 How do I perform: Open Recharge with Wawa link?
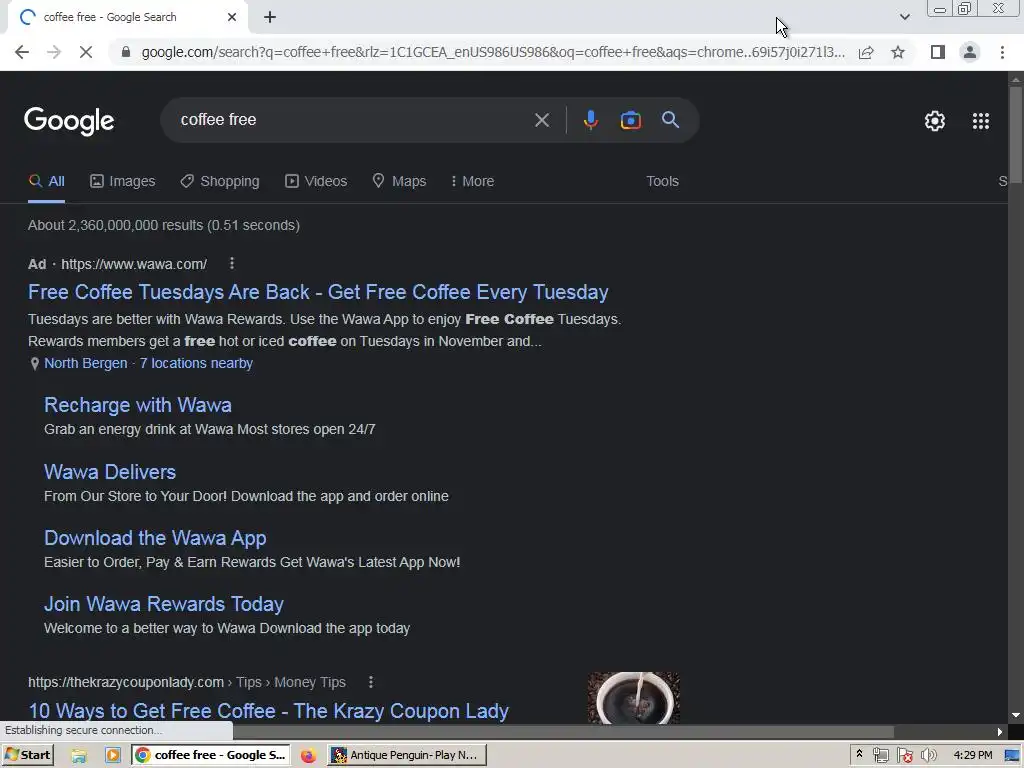tap(138, 405)
